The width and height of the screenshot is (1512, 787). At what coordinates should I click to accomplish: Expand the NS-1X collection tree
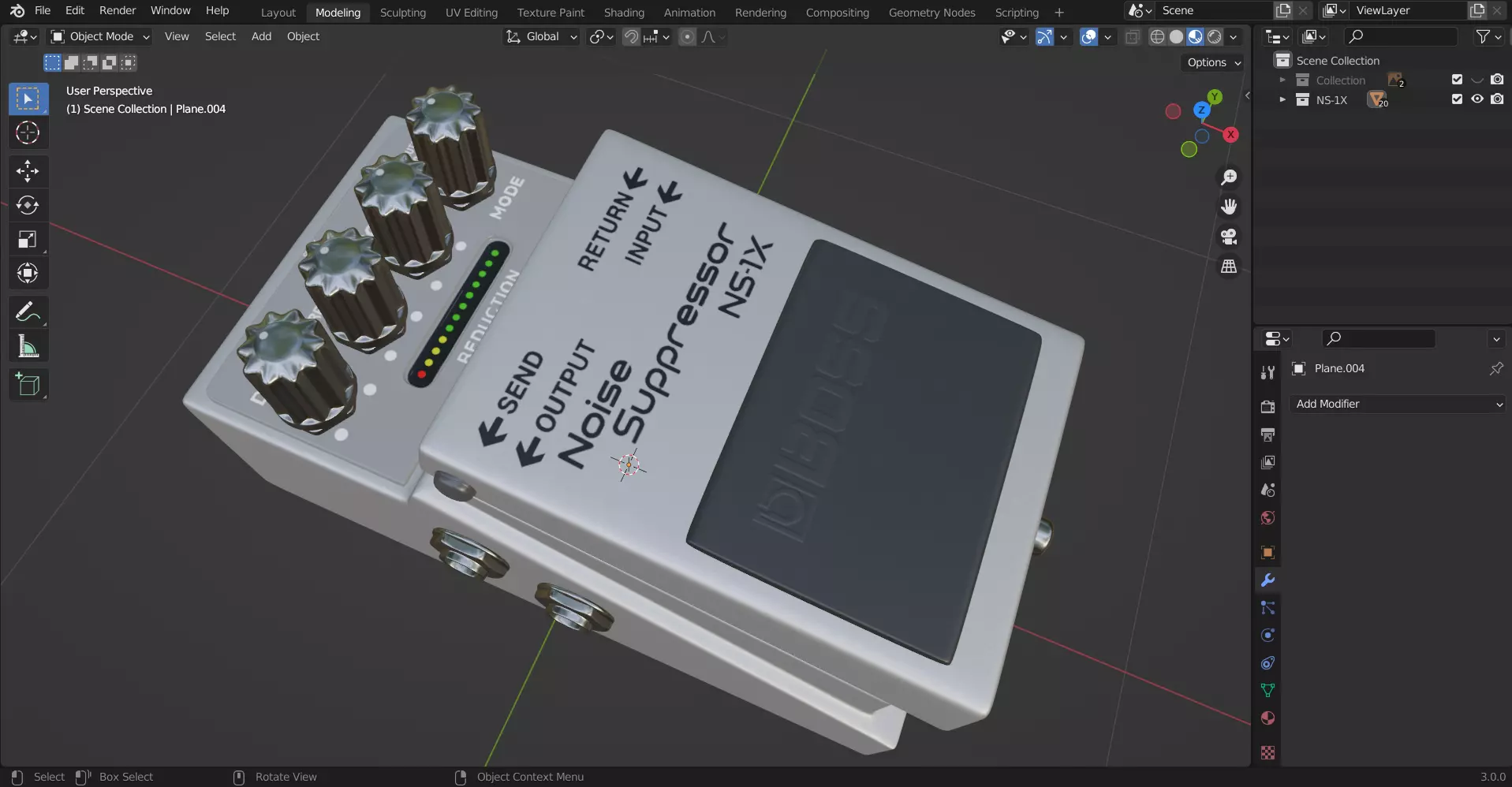[x=1282, y=100]
